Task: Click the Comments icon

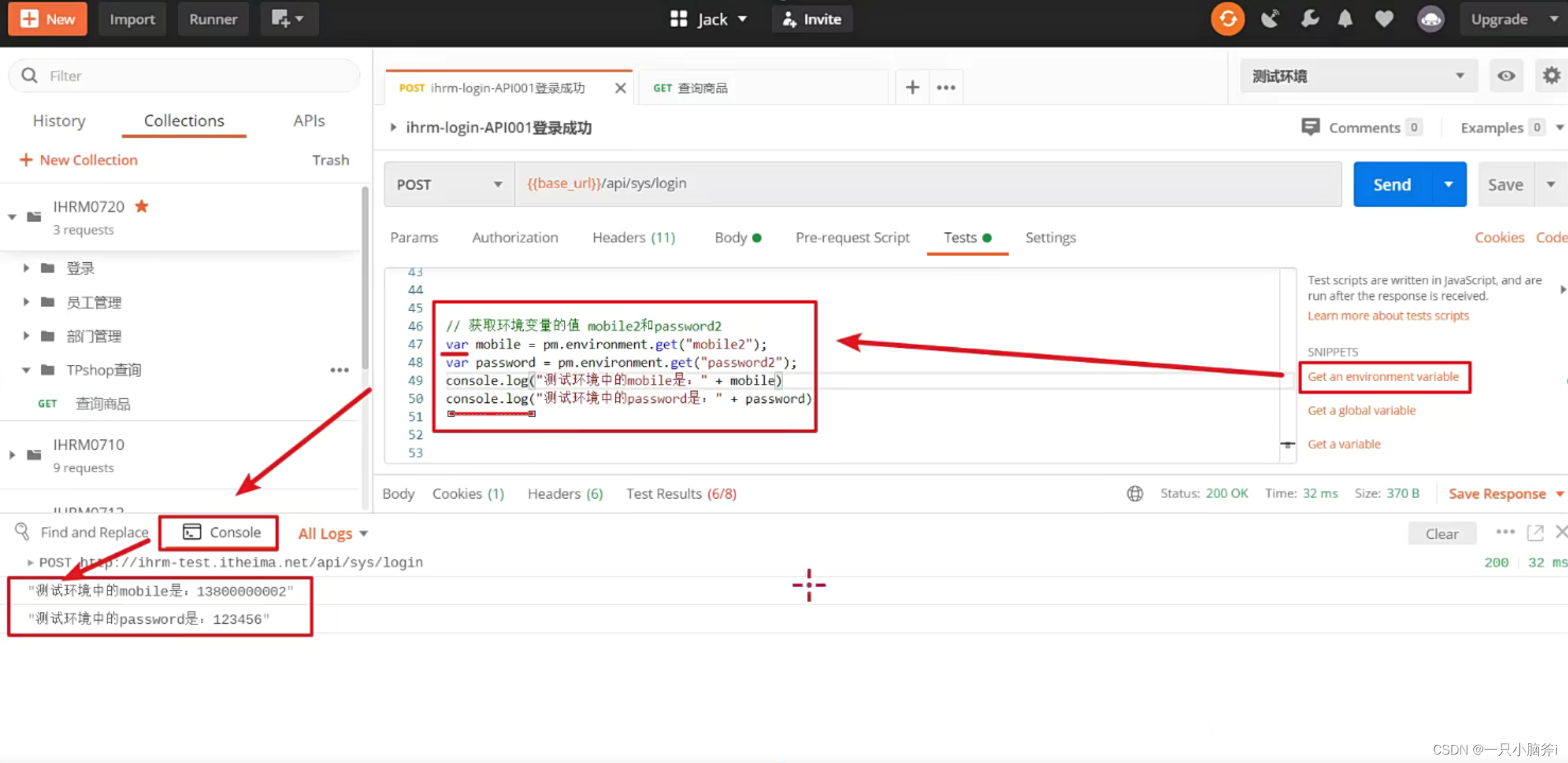Action: pos(1310,127)
